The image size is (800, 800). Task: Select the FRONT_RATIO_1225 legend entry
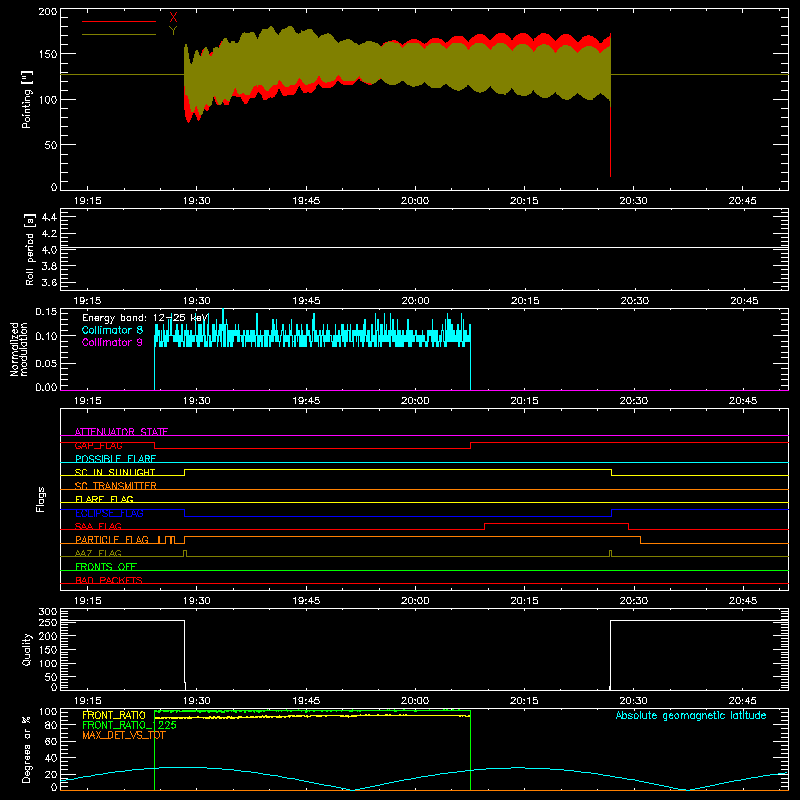pyautogui.click(x=130, y=725)
